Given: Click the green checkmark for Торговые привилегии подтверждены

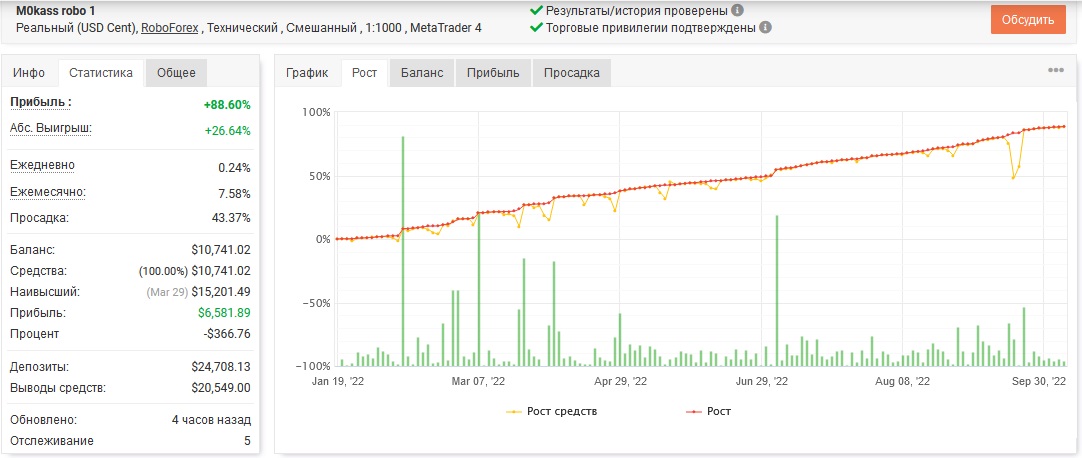Looking at the screenshot, I should coord(535,28).
